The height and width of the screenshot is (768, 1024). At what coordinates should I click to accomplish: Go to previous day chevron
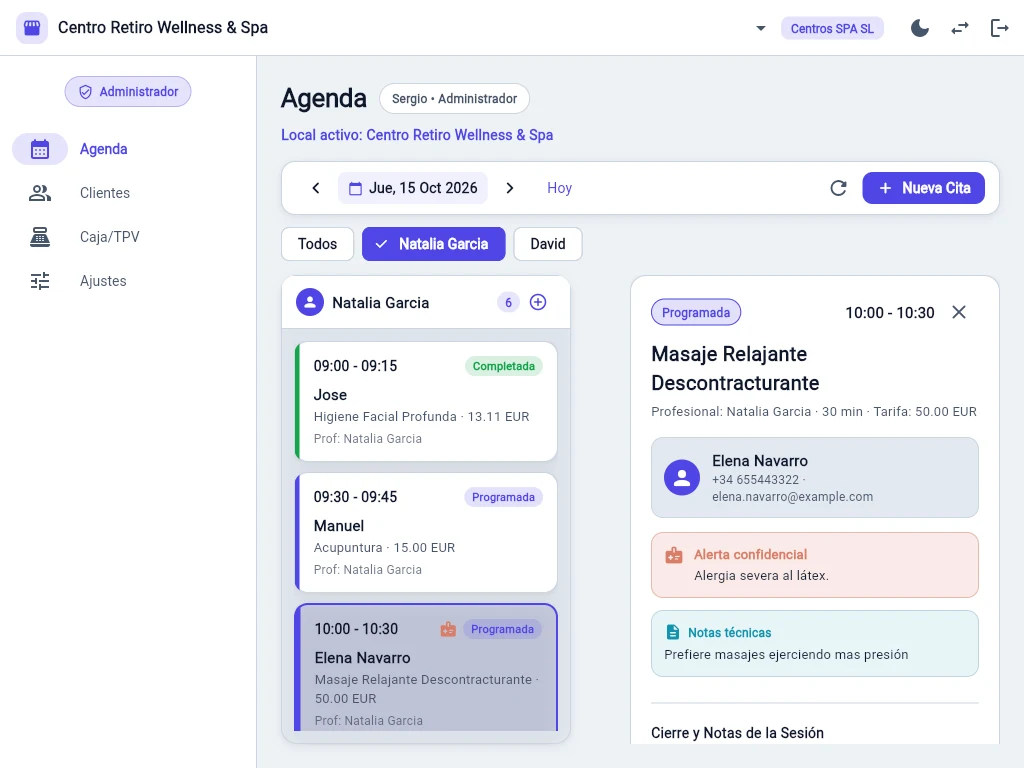[316, 188]
